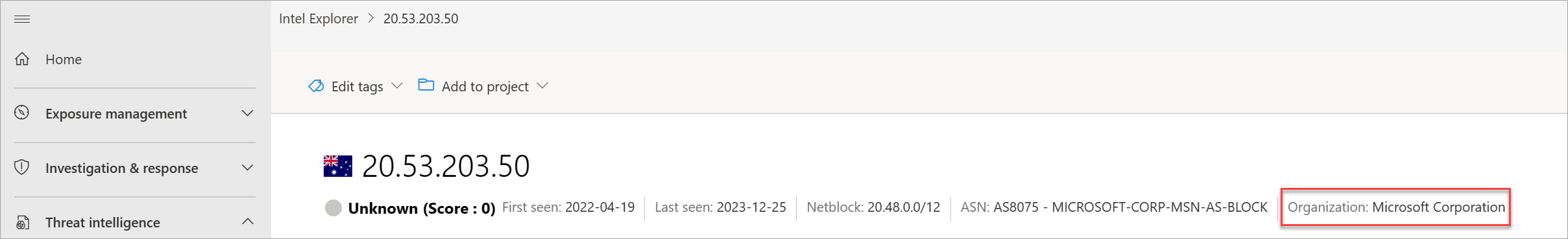Click the Netblock 20.48.0.0/12 value
1568x239 pixels.
pyautogui.click(x=904, y=207)
